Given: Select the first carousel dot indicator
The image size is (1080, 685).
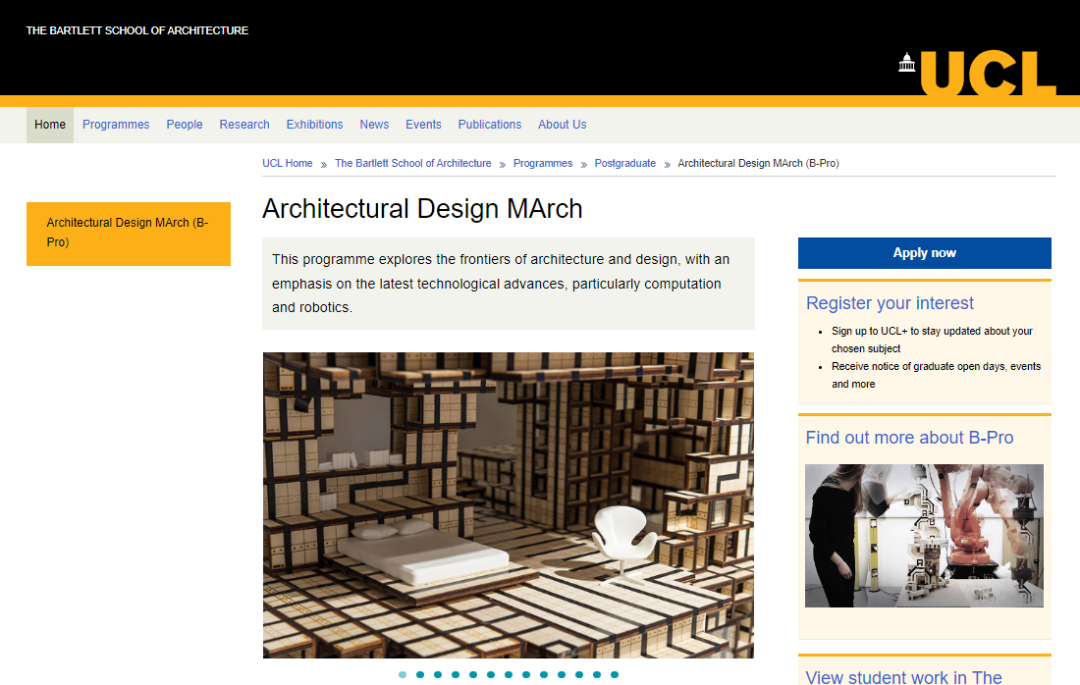Looking at the screenshot, I should [403, 675].
